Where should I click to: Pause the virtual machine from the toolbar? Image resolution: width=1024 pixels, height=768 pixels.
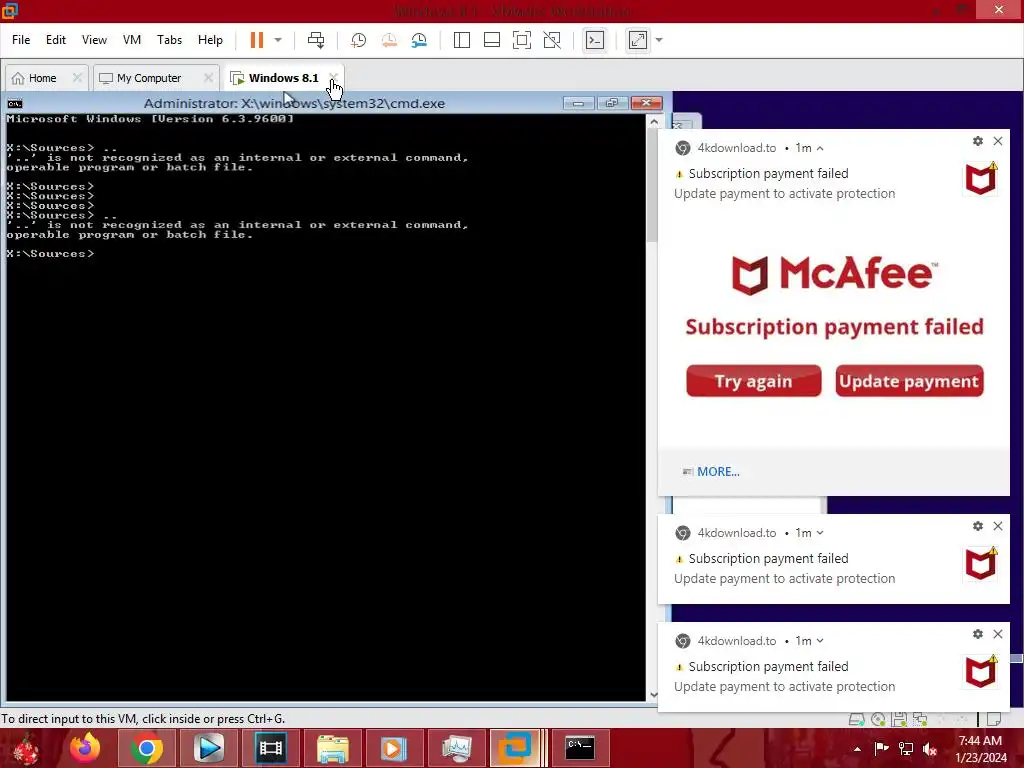pos(257,40)
